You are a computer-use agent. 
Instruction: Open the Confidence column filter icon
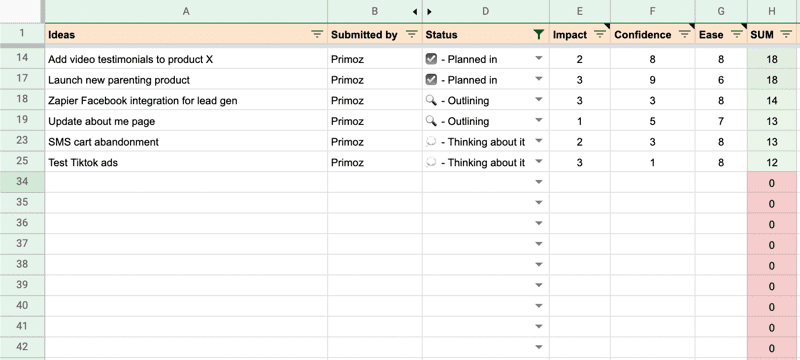tap(684, 35)
